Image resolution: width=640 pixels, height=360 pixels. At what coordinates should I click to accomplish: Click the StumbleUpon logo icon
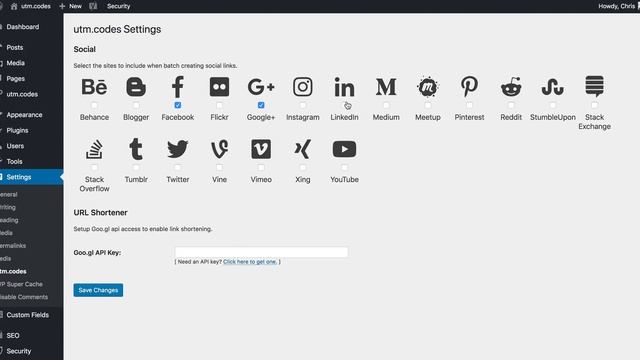(553, 87)
